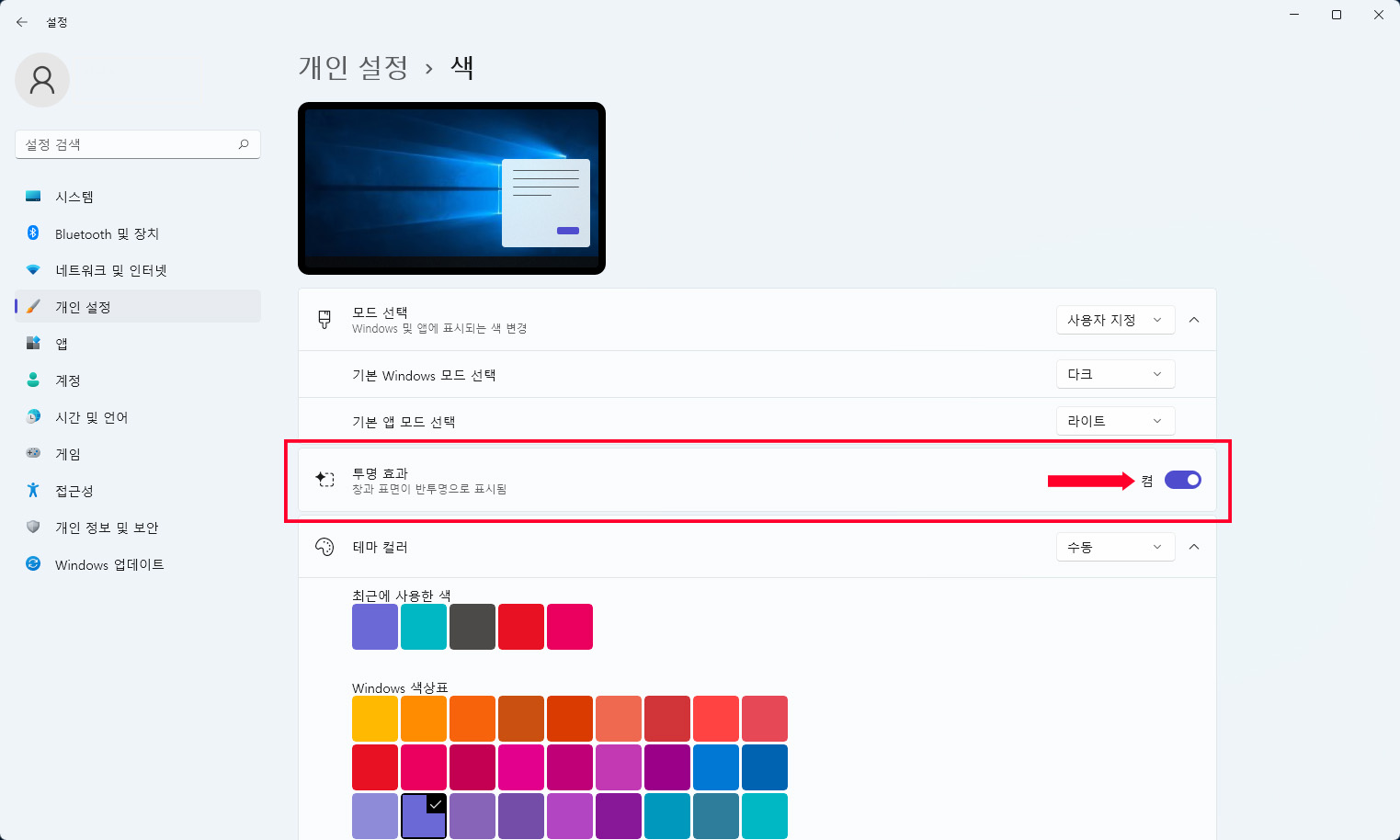Click the palette icon beside 테마 컬러
Image resolution: width=1400 pixels, height=840 pixels.
pyautogui.click(x=324, y=547)
